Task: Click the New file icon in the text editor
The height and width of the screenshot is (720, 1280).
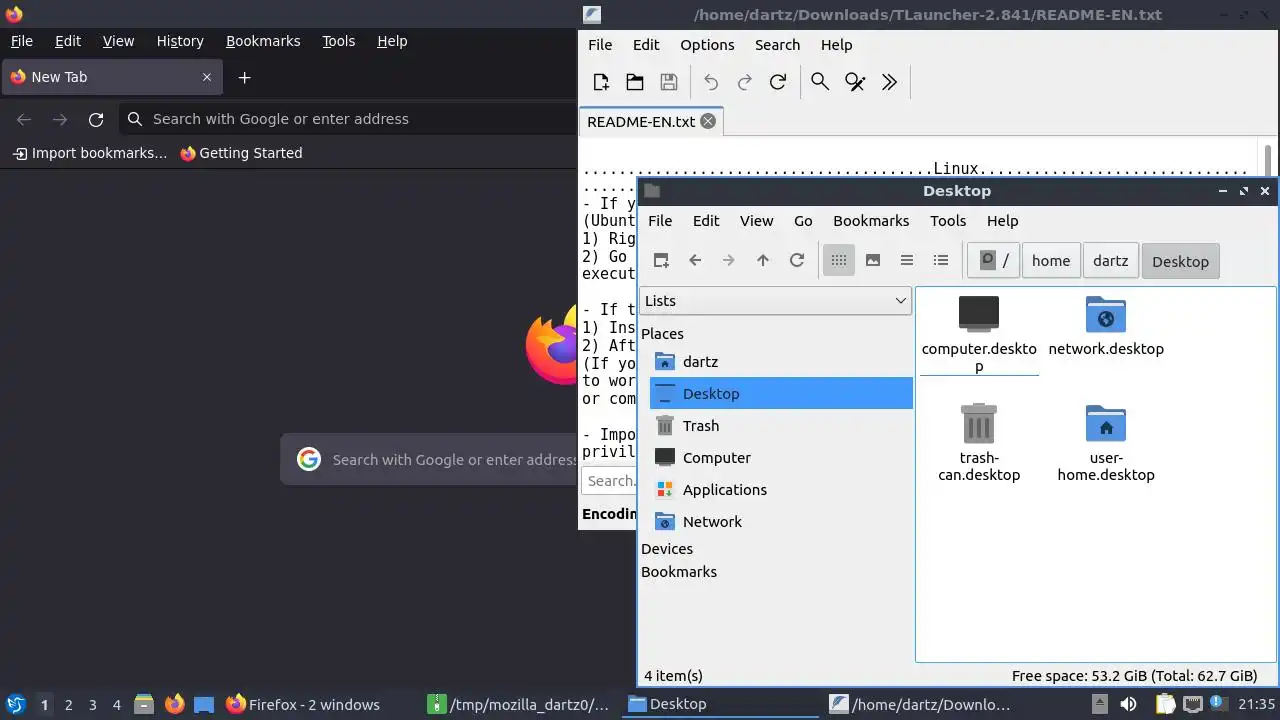Action: [x=601, y=82]
